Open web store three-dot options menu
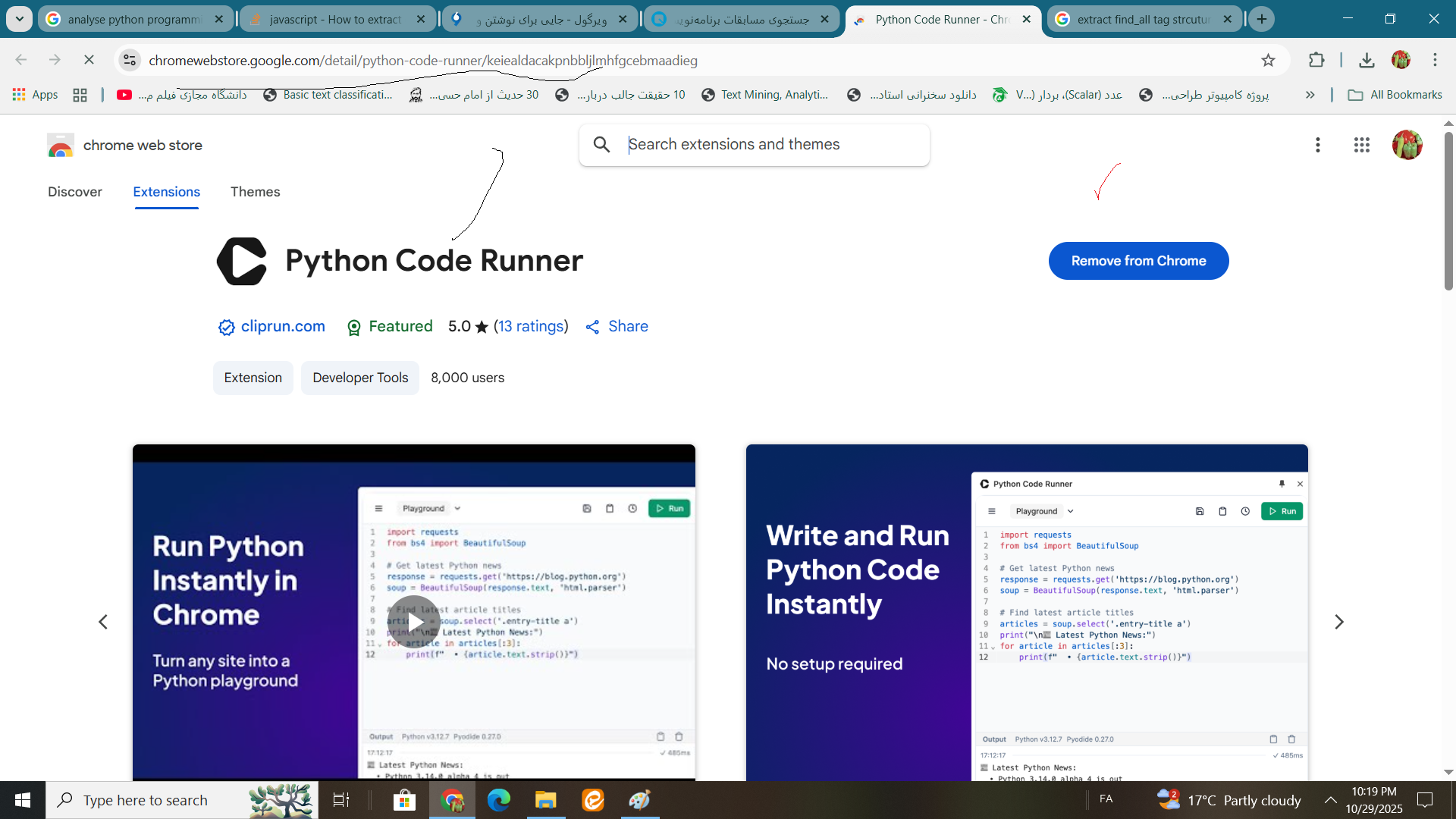 tap(1318, 145)
